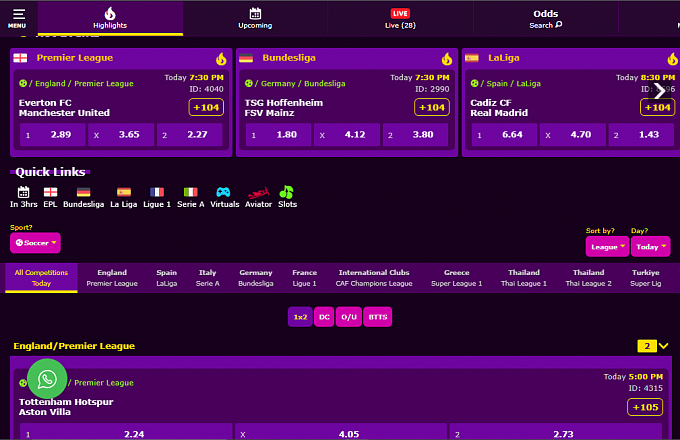Viewport: 680px width, 440px height.
Task: Choose Real Madrid win odds 1.43
Action: click(x=641, y=135)
